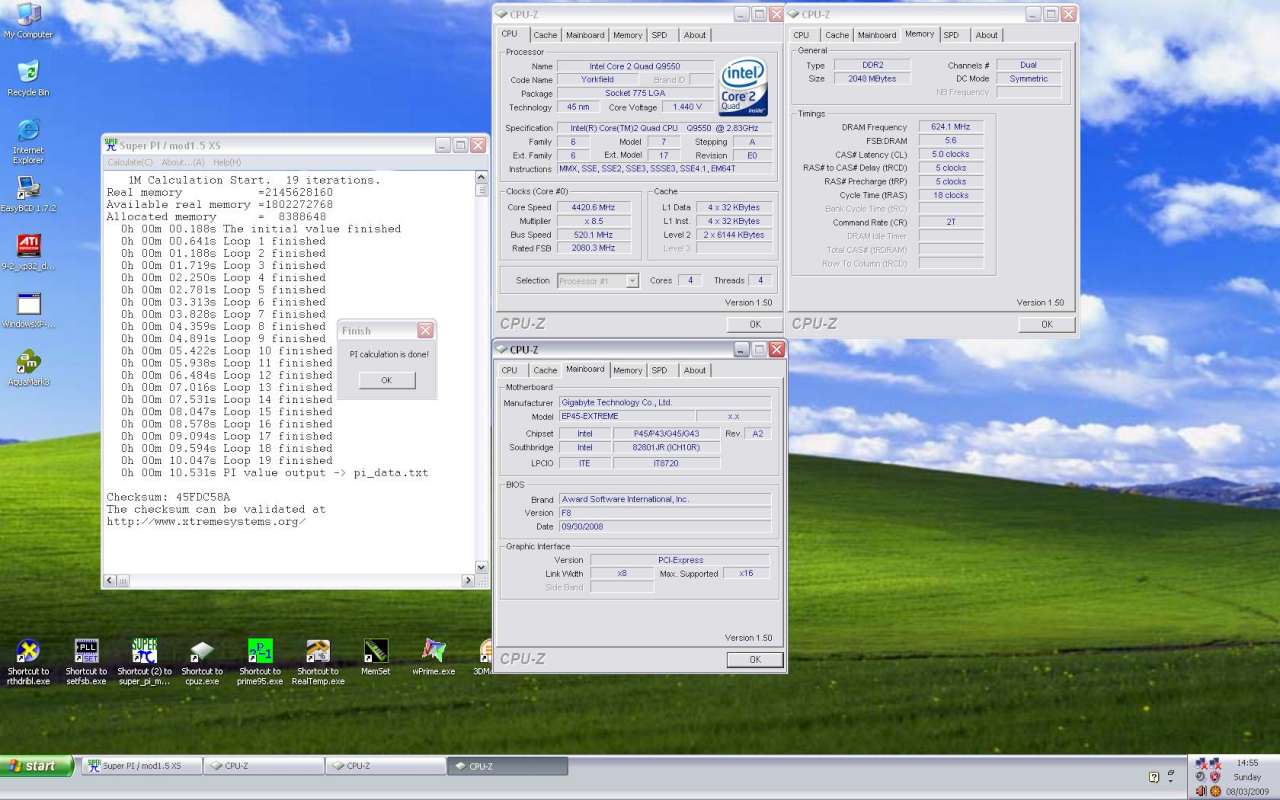The image size is (1280, 800).
Task: Open the Help menu in Super PI
Action: (x=227, y=162)
